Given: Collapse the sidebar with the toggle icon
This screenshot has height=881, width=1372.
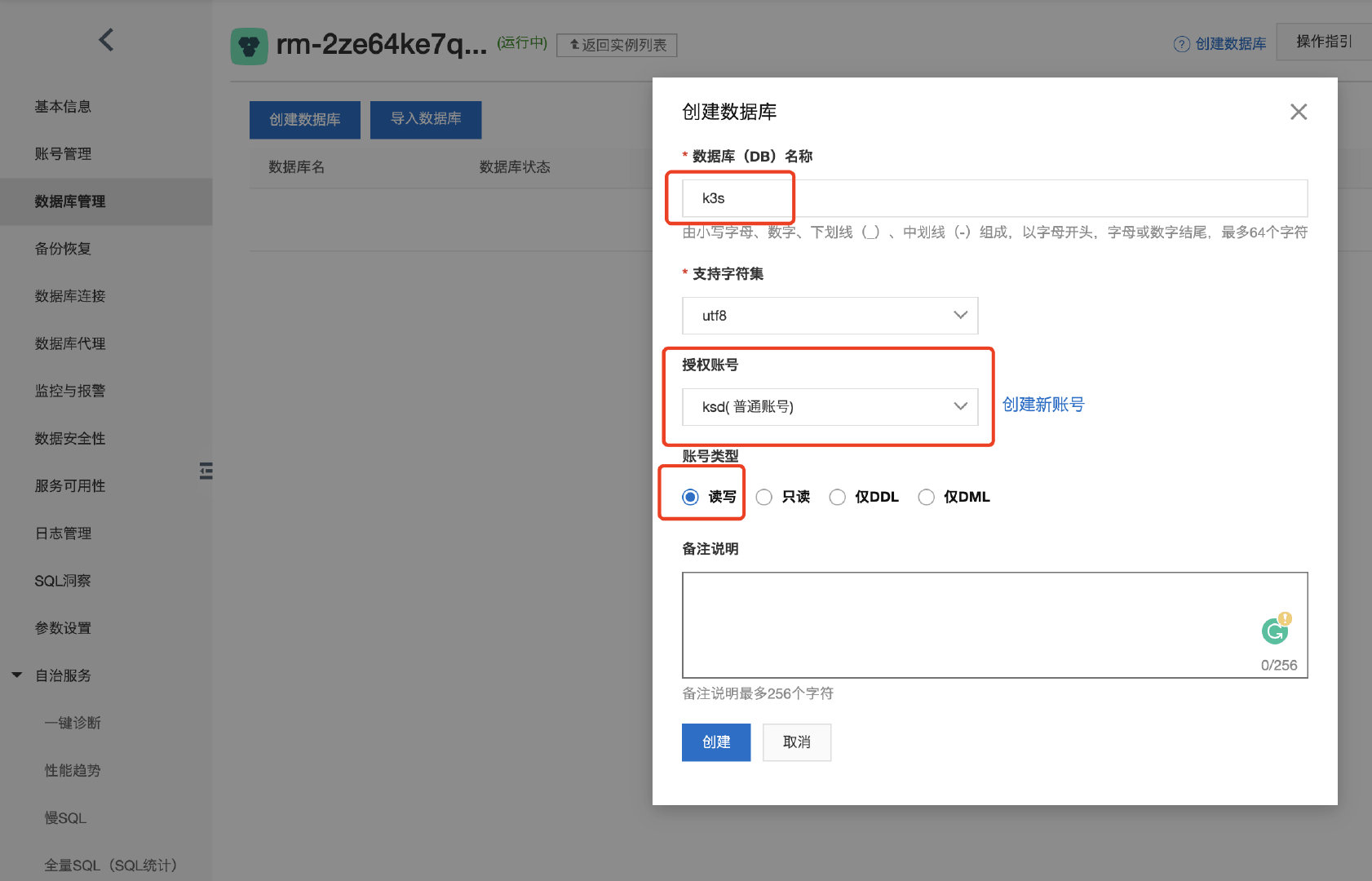Looking at the screenshot, I should click(206, 471).
